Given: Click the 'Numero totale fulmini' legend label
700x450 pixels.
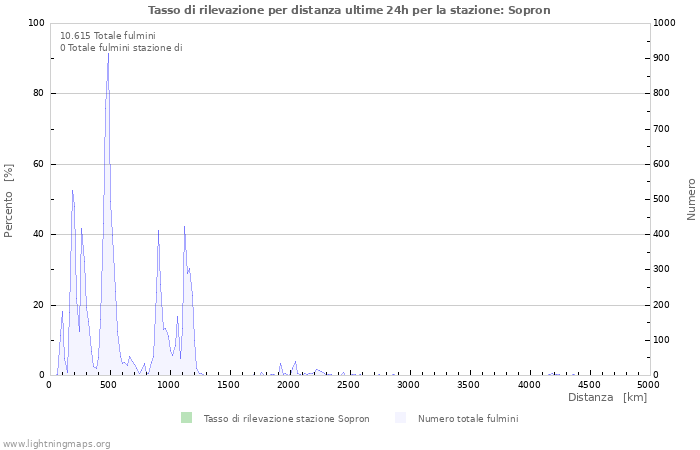Looking at the screenshot, I should point(468,419).
